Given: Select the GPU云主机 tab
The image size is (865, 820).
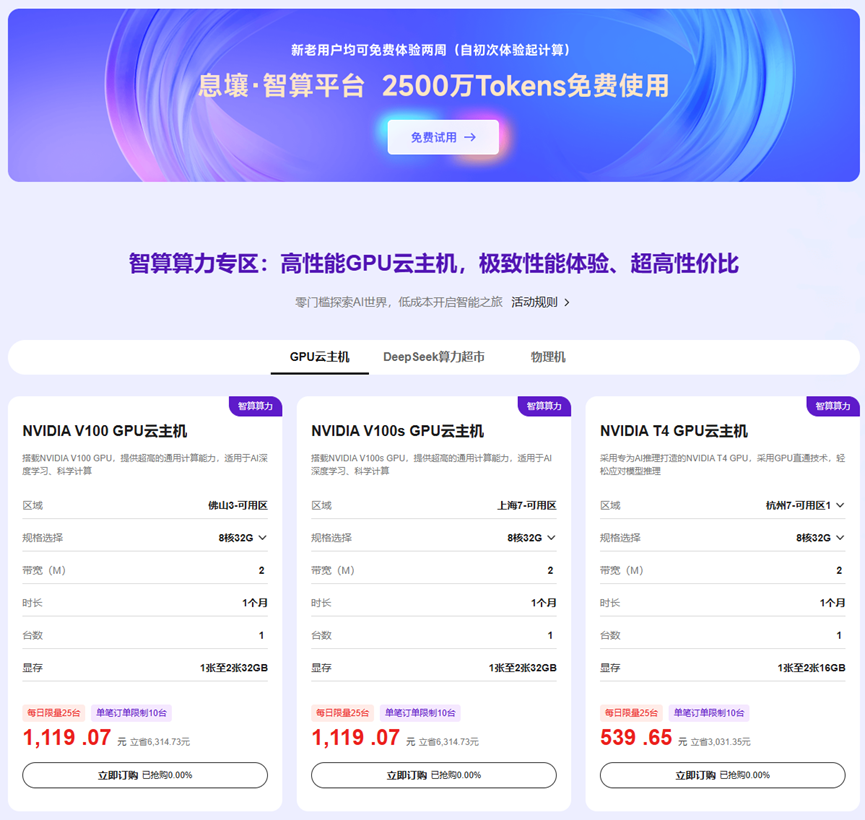Looking at the screenshot, I should point(319,357).
